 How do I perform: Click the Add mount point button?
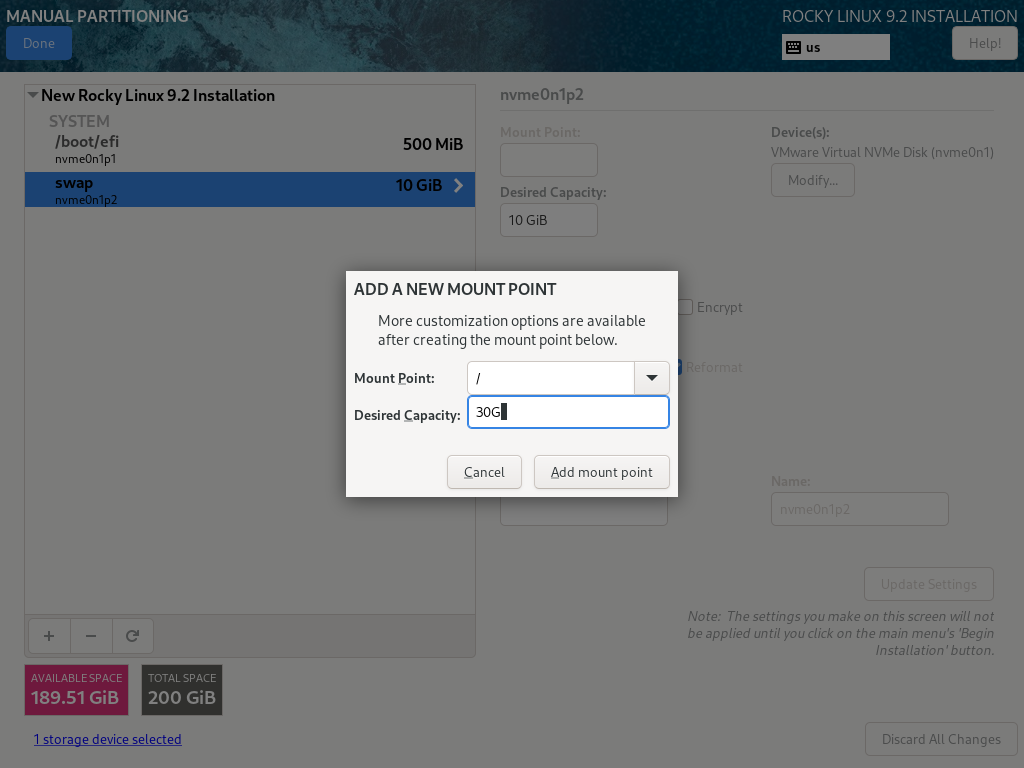pos(601,472)
